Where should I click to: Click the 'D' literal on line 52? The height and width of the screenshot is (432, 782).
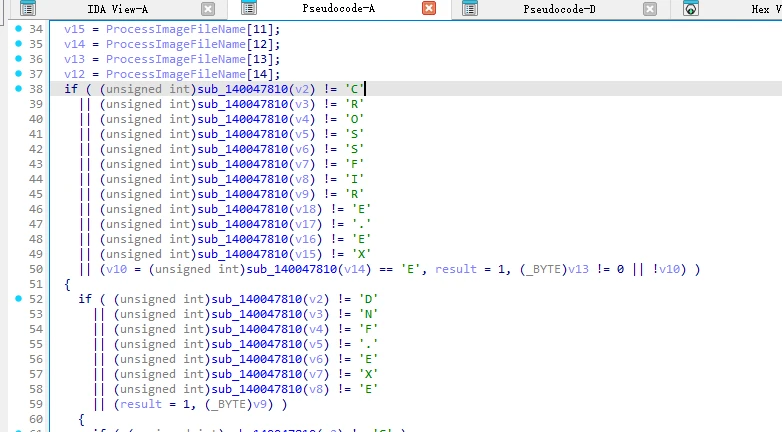click(x=369, y=299)
